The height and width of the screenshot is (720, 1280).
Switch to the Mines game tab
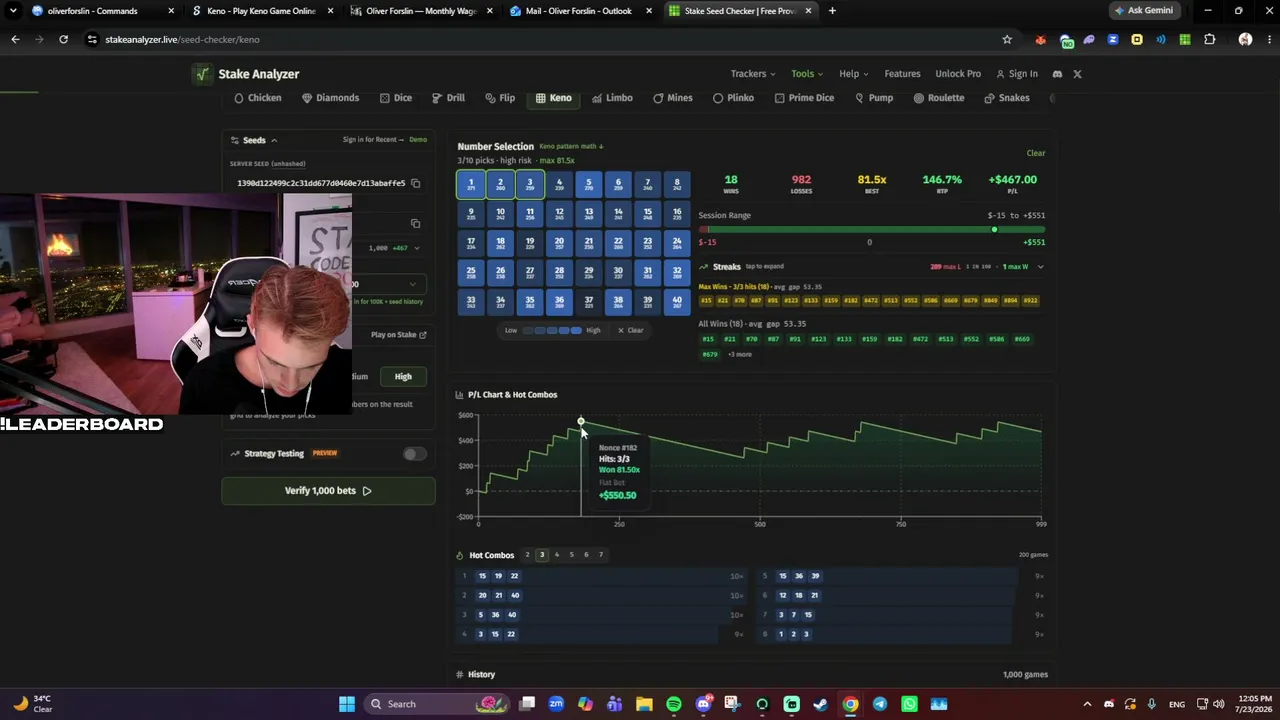tap(673, 98)
